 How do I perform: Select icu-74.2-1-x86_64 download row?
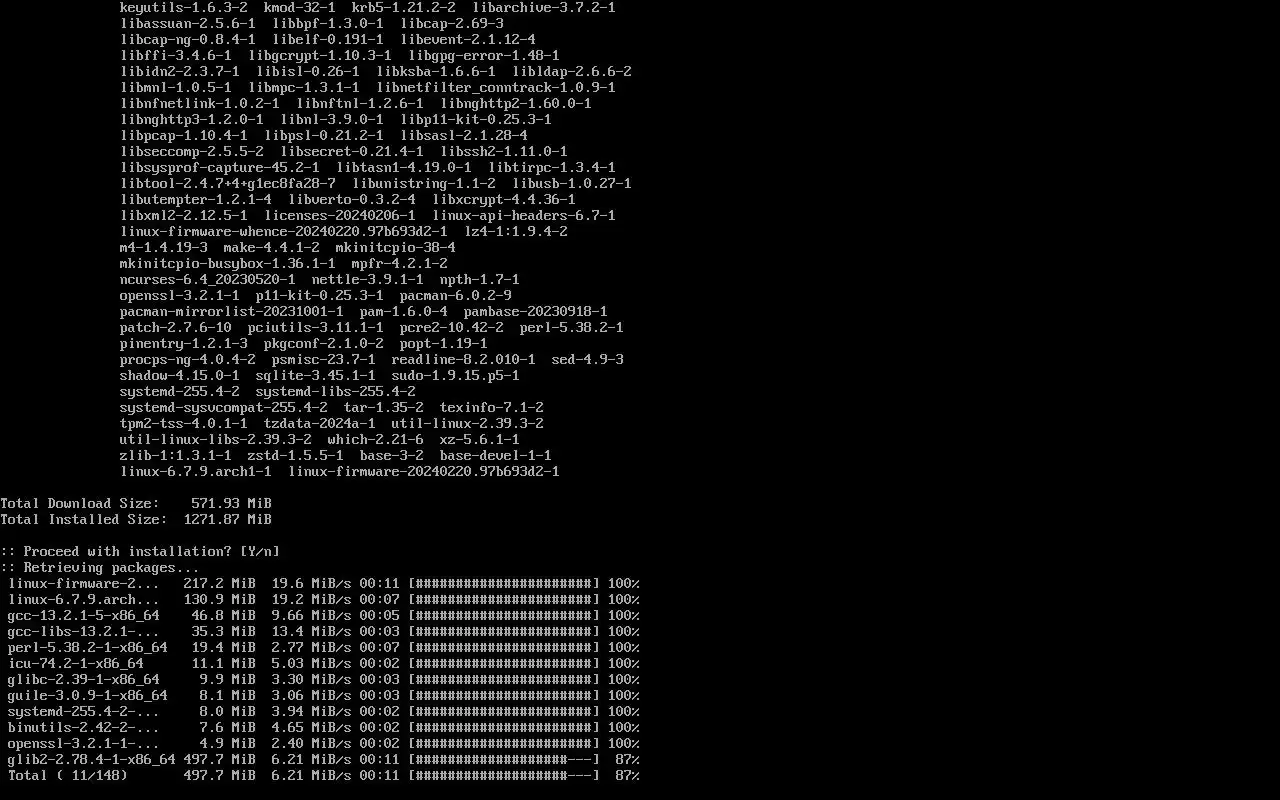[324, 663]
